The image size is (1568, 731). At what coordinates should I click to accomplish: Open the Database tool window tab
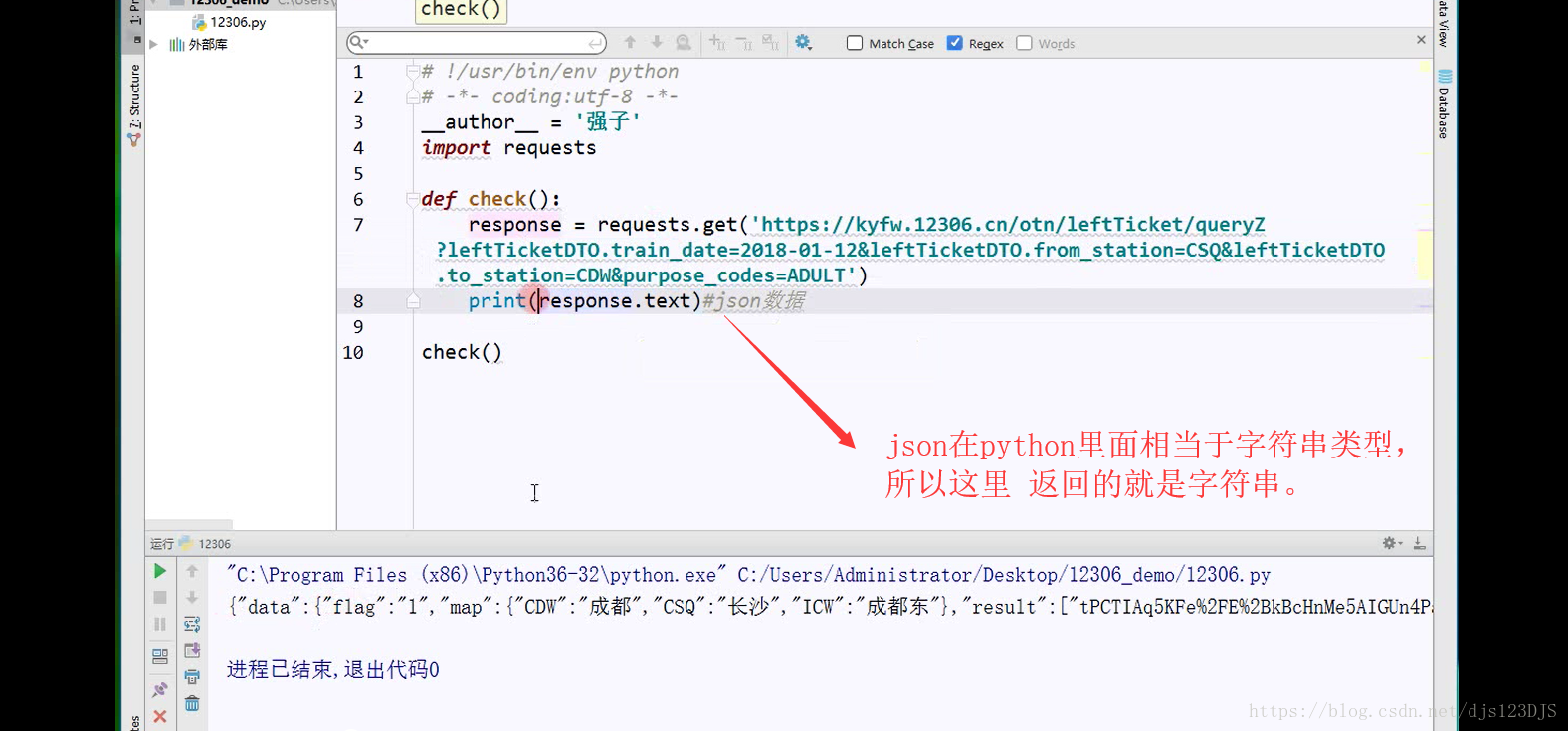pyautogui.click(x=1444, y=104)
